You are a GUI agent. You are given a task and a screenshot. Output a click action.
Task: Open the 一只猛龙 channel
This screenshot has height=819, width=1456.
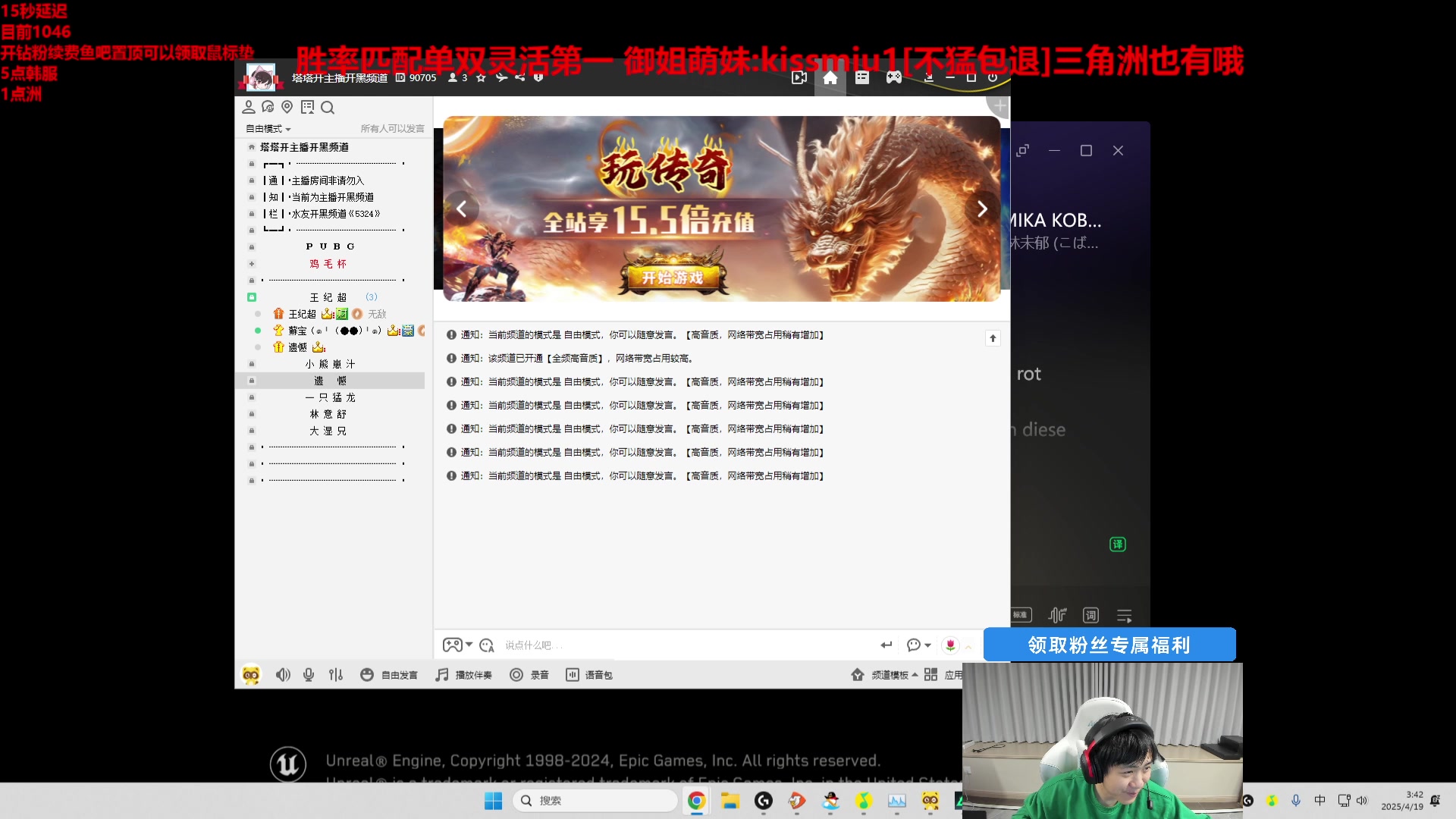tap(331, 397)
